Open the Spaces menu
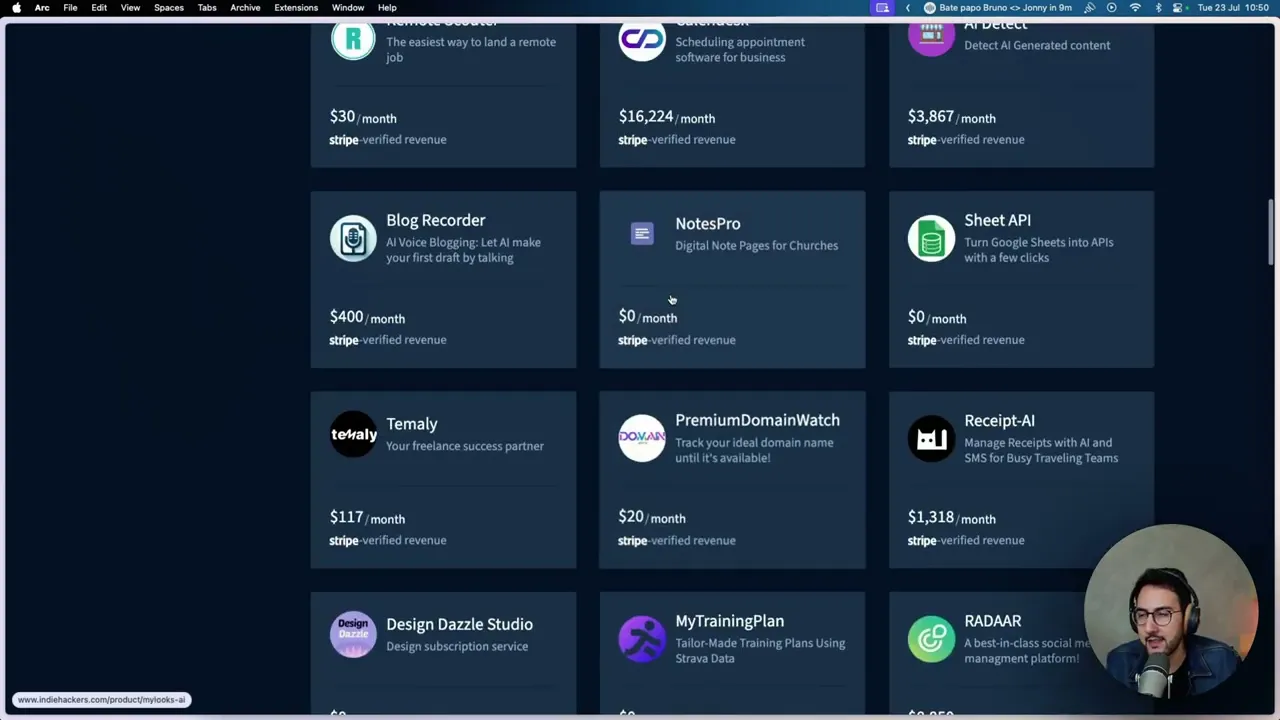The height and width of the screenshot is (720, 1280). click(x=168, y=8)
